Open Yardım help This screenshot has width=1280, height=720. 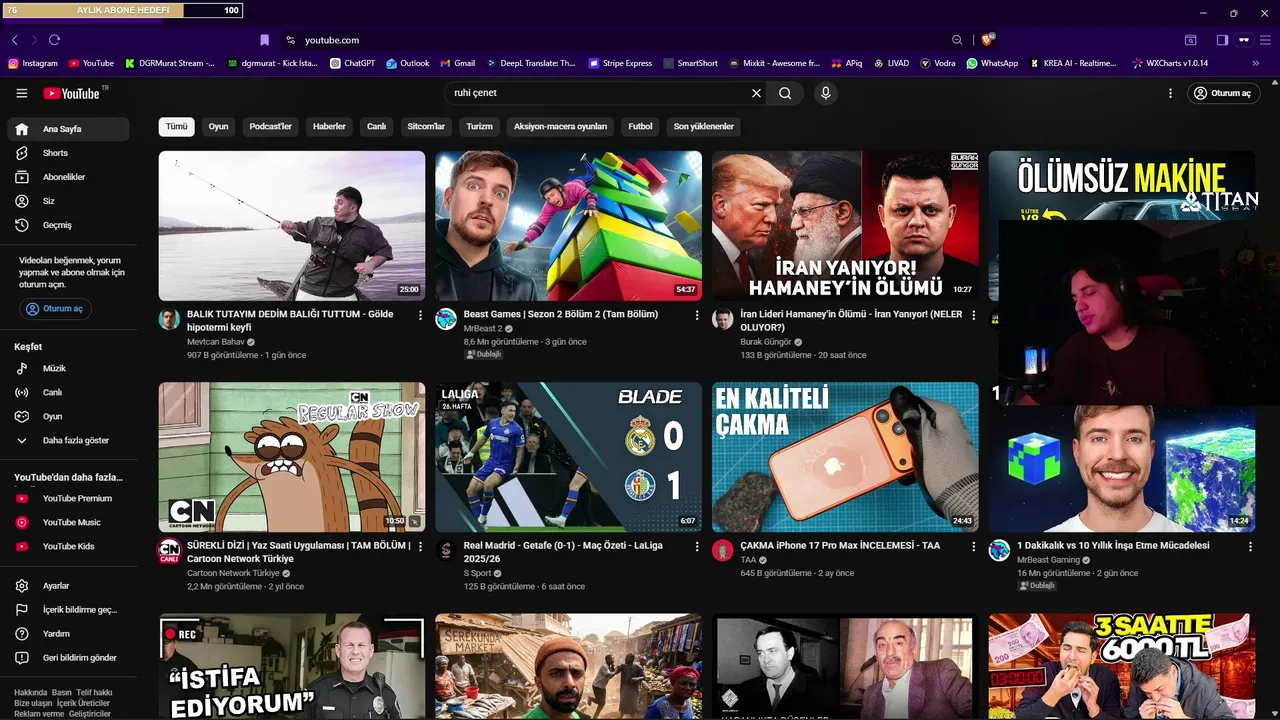(68, 634)
